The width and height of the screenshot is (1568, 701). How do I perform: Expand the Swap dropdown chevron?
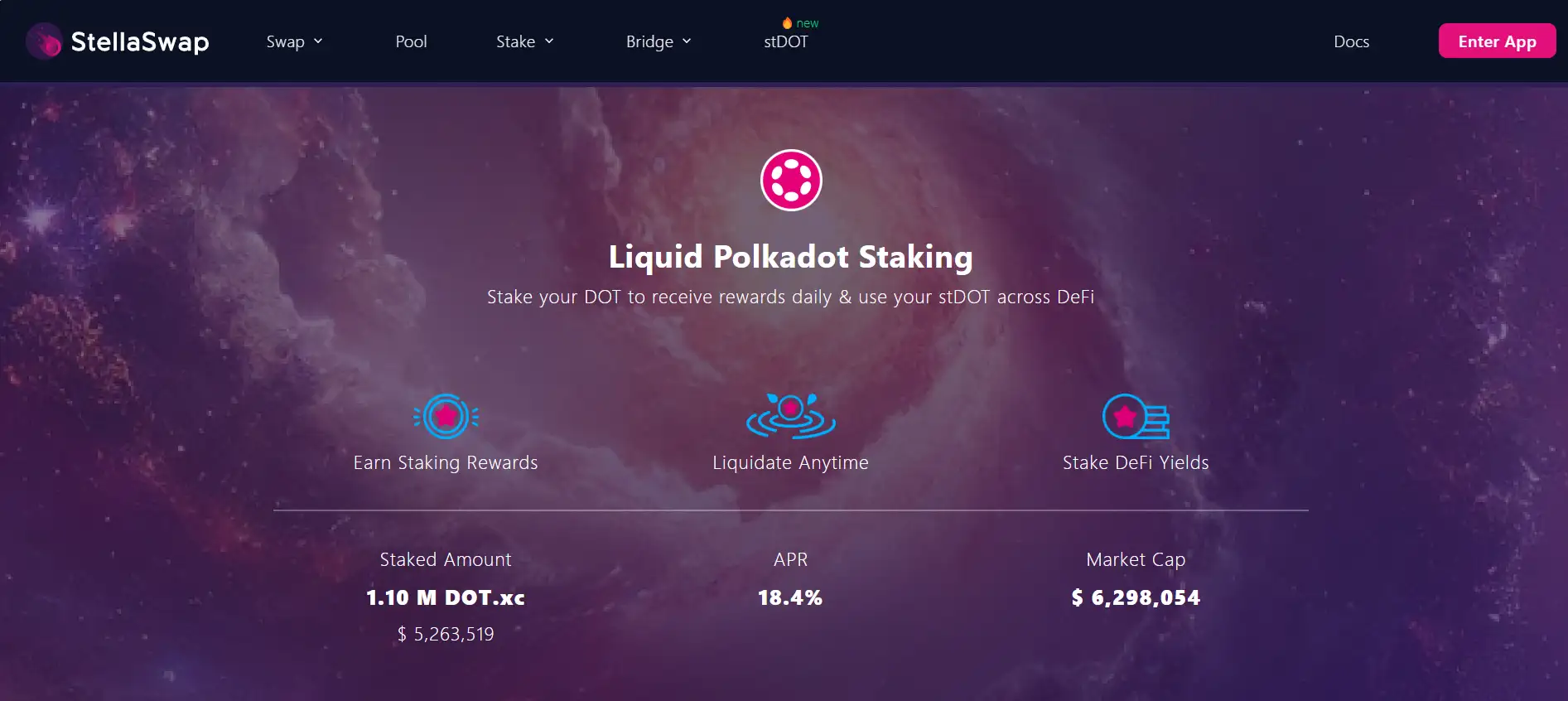pos(318,41)
